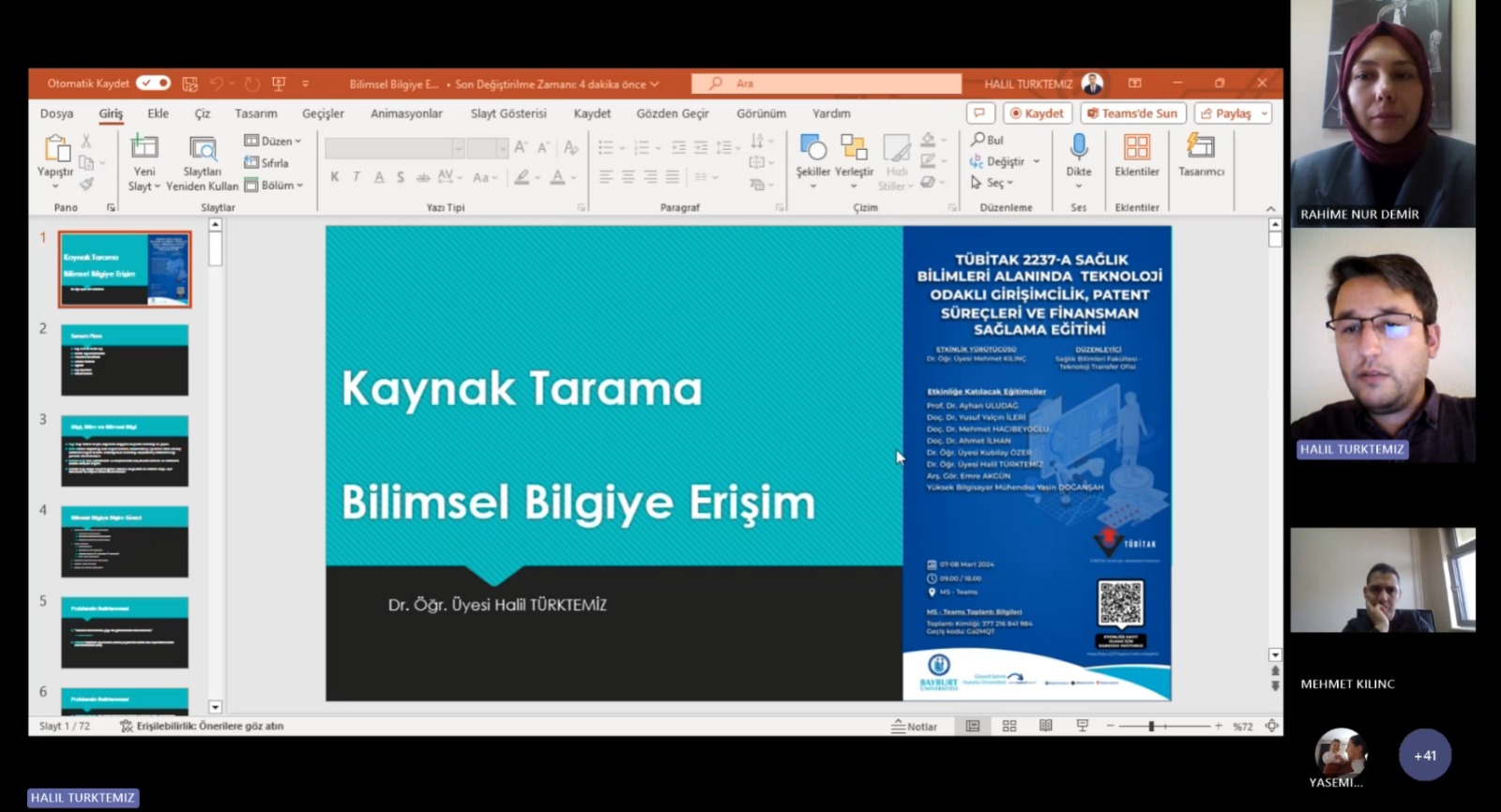Open the Tasarımcı designer pane

click(1200, 148)
